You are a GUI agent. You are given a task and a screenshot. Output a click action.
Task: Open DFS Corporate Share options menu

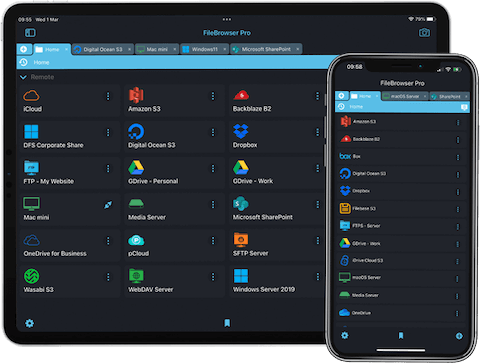(x=108, y=133)
